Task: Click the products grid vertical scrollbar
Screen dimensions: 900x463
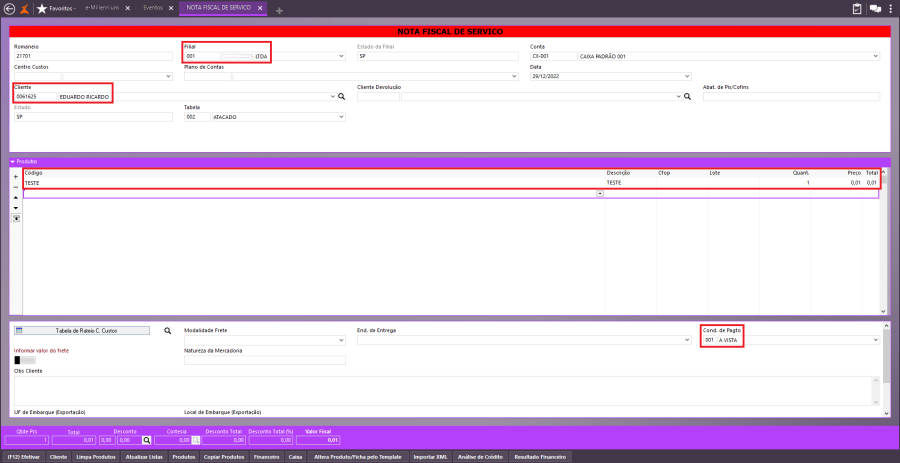Action: pyautogui.click(x=883, y=241)
